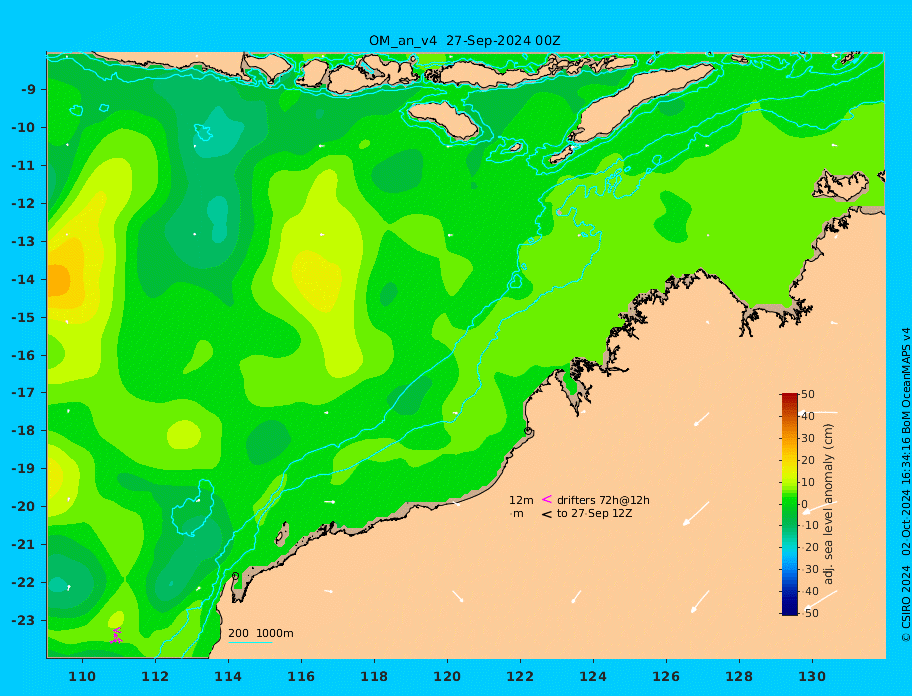Click the magenta drifter track near 111E

point(116,635)
